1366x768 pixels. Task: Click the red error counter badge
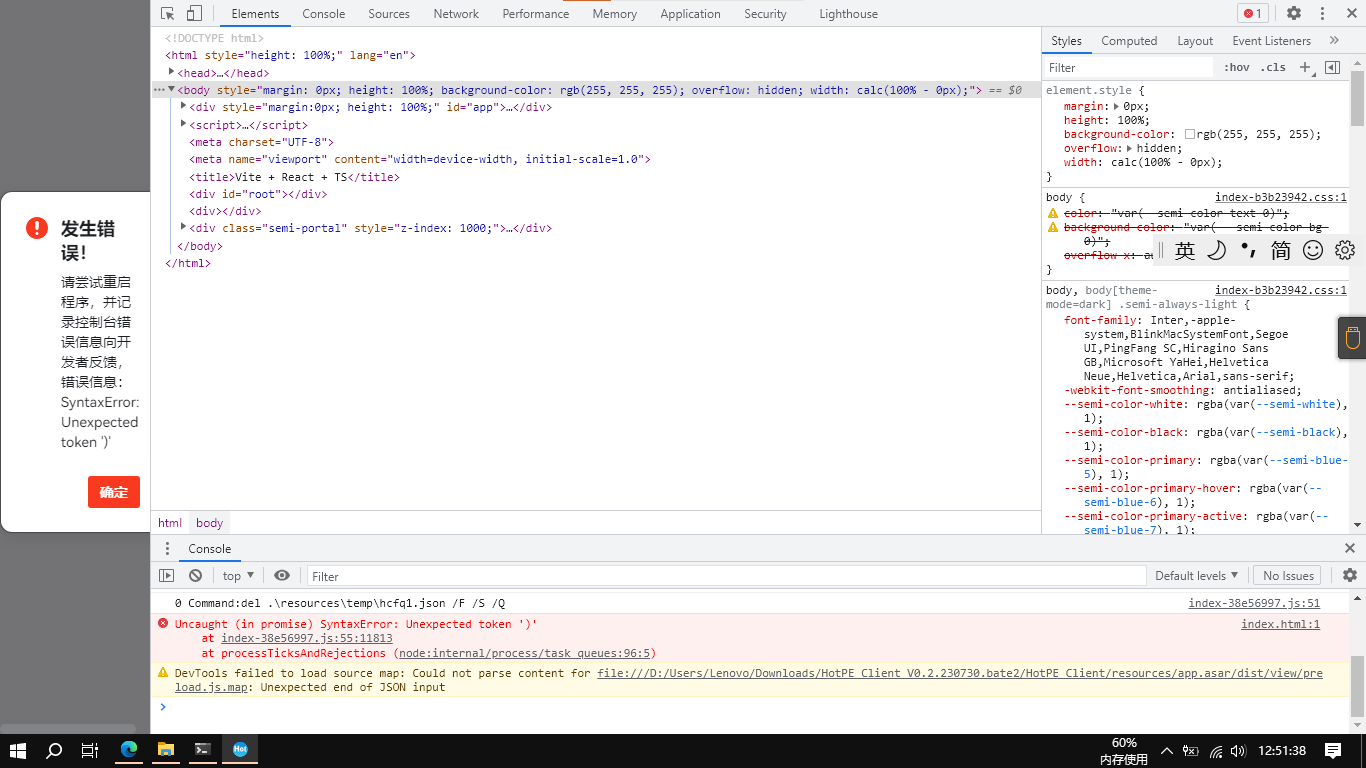[1252, 13]
